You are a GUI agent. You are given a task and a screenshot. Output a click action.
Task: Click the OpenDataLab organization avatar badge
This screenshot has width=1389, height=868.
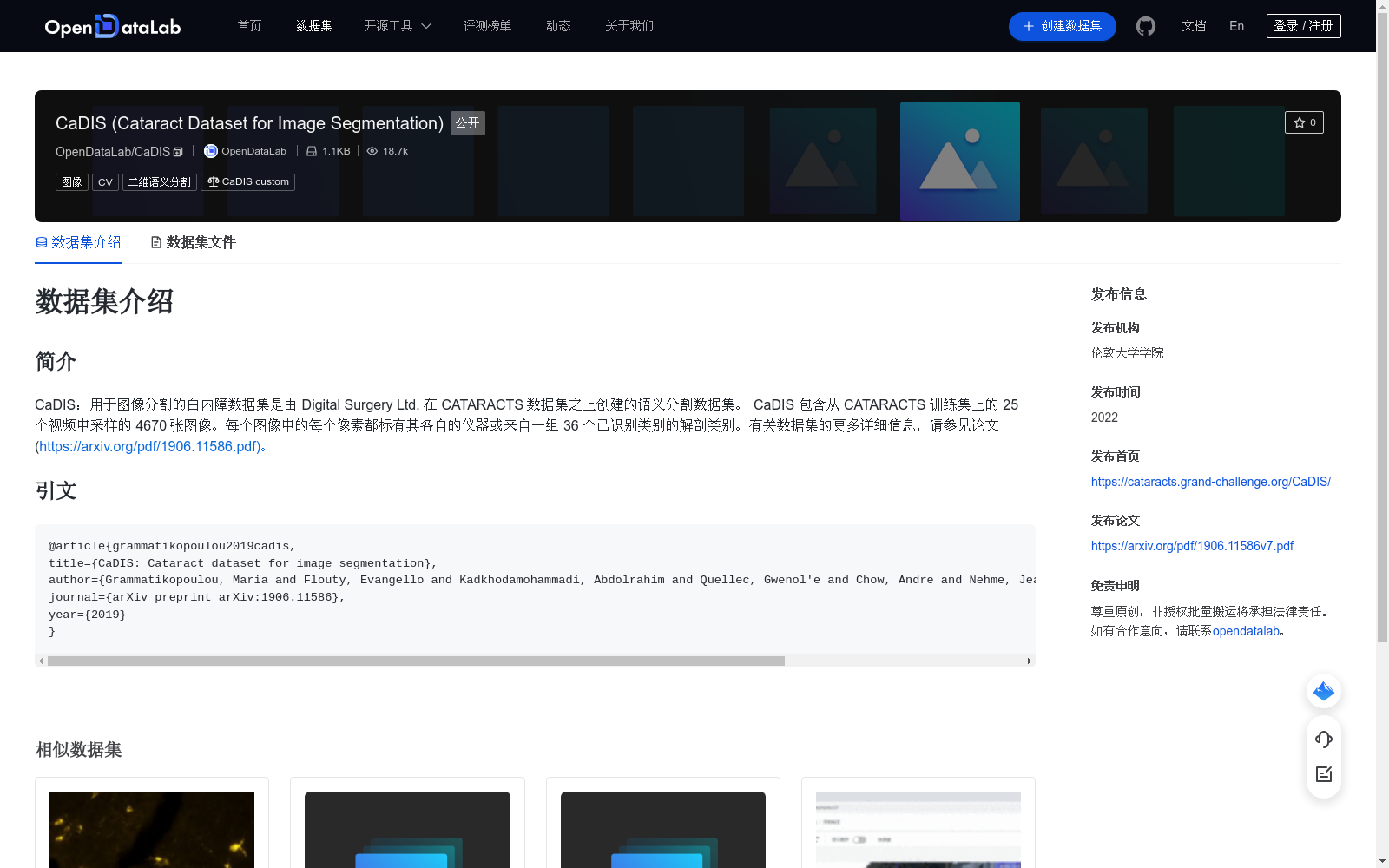tap(210, 151)
